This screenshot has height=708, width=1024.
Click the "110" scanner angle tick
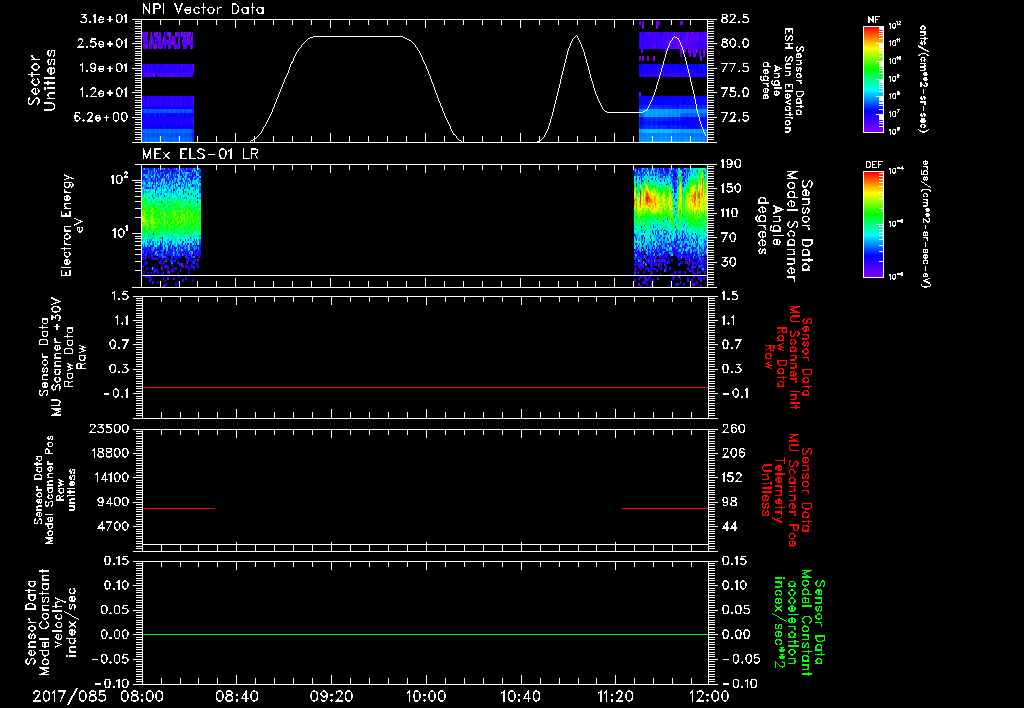(x=731, y=213)
